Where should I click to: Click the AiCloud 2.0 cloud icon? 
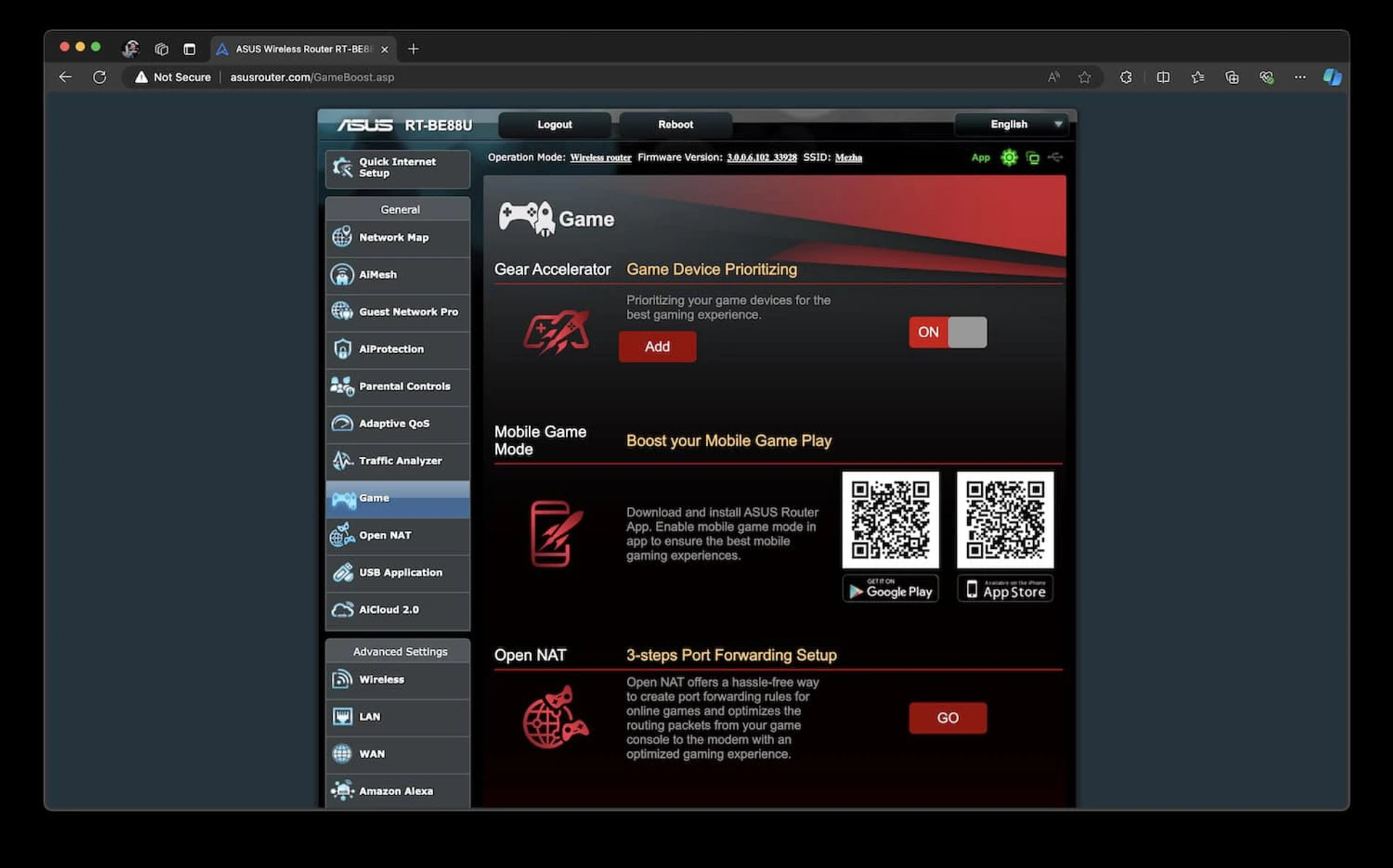(342, 610)
